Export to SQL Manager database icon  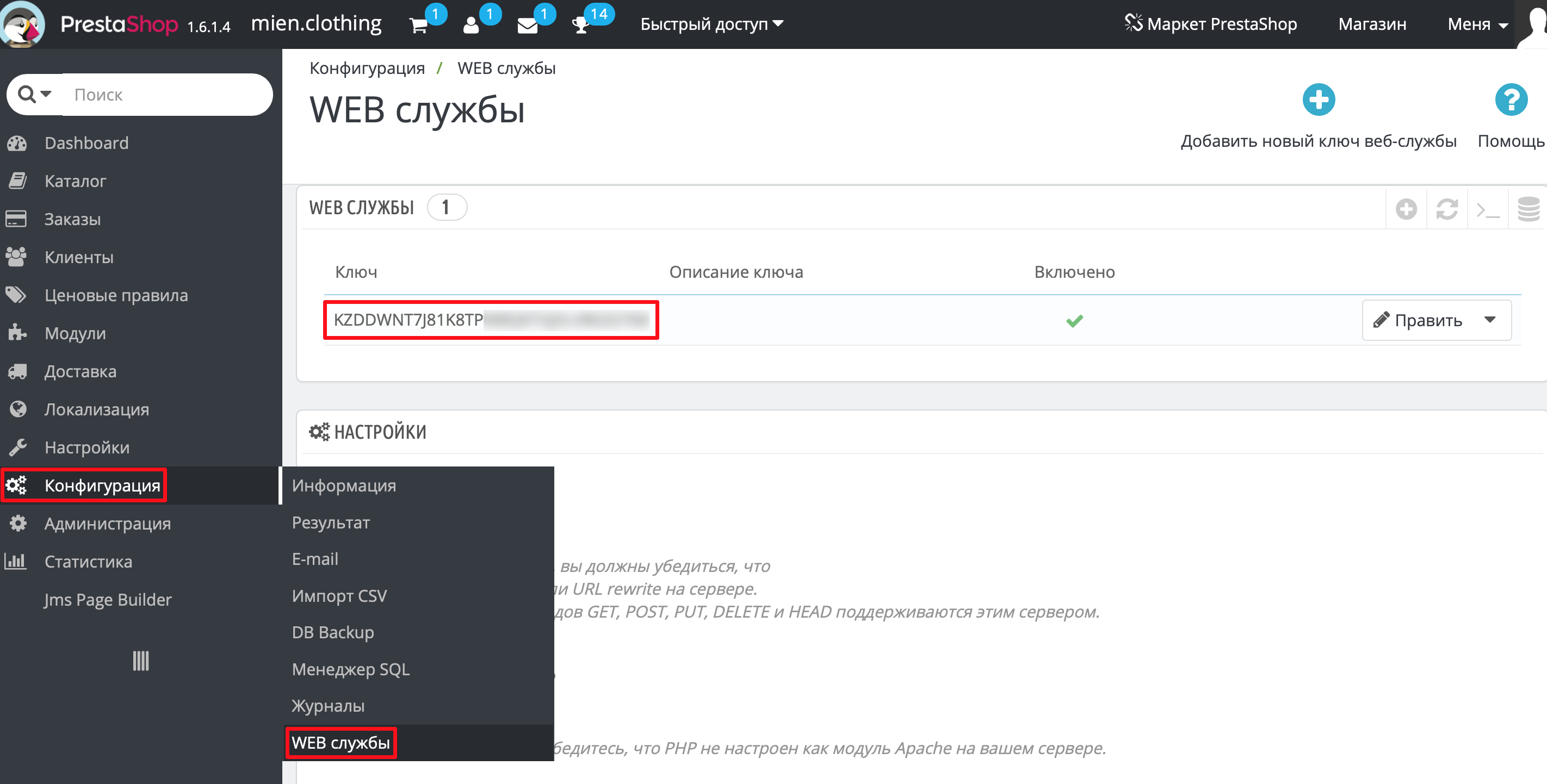[1529, 209]
